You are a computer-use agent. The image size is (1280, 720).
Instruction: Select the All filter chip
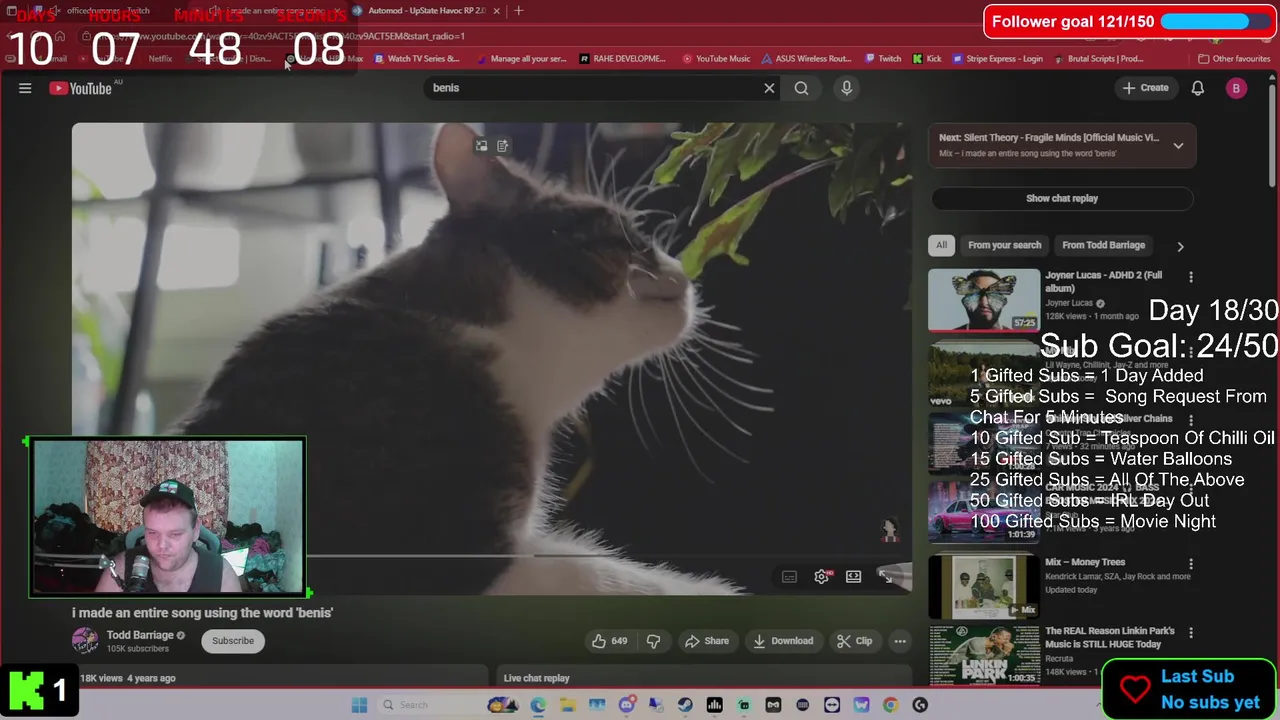pyautogui.click(x=941, y=245)
